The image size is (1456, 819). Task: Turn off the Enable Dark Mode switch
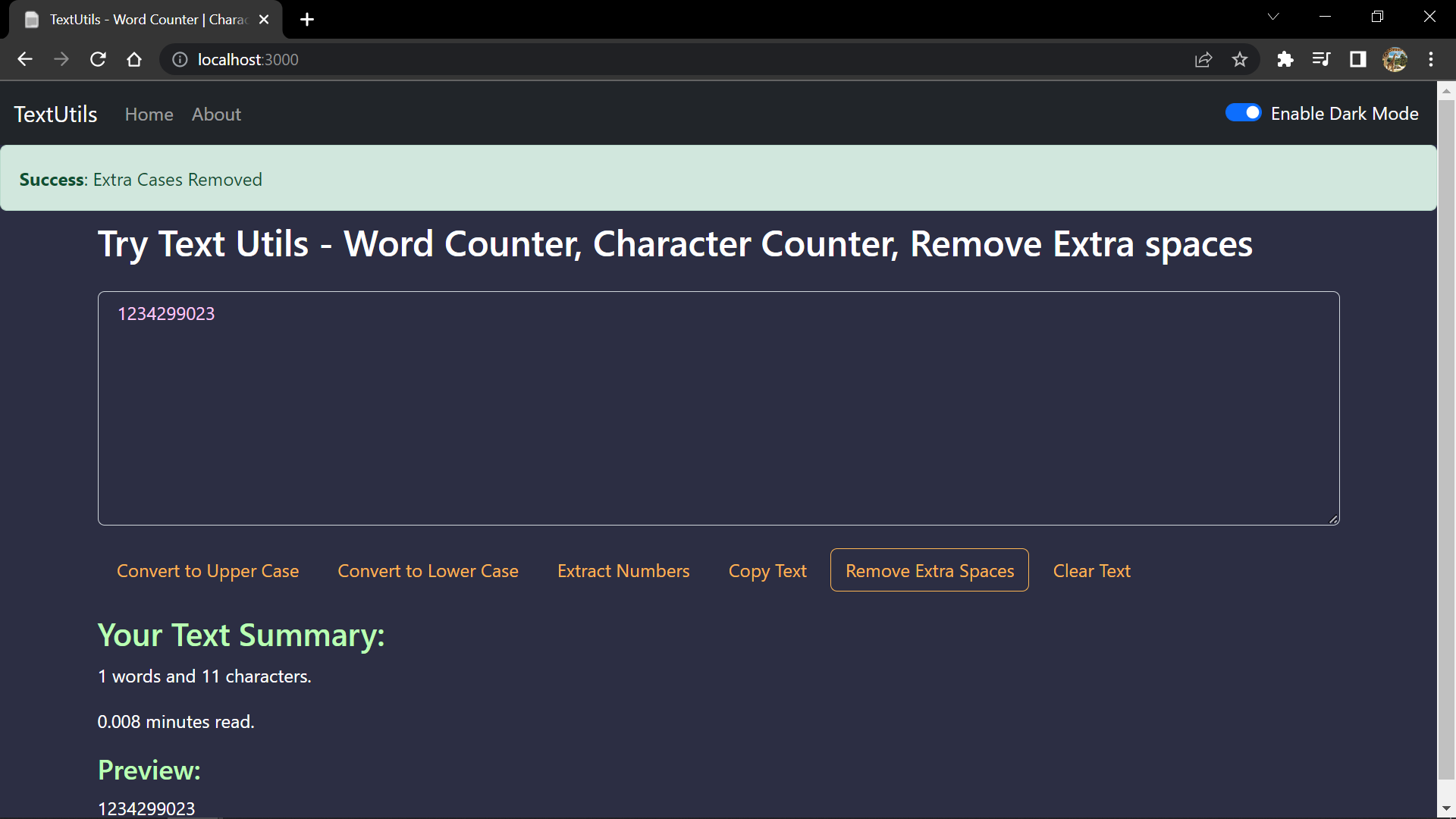pos(1244,113)
